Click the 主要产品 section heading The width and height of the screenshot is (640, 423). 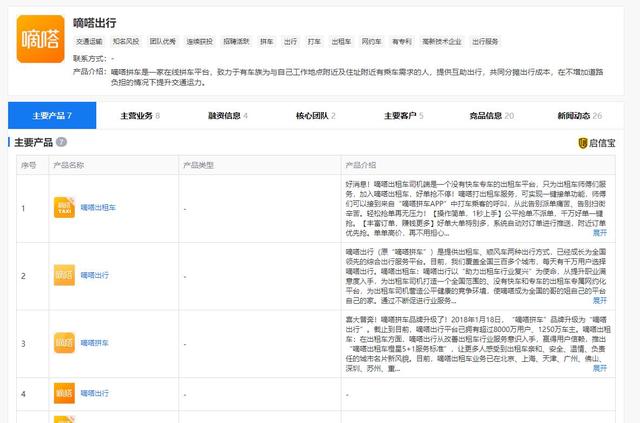click(33, 142)
